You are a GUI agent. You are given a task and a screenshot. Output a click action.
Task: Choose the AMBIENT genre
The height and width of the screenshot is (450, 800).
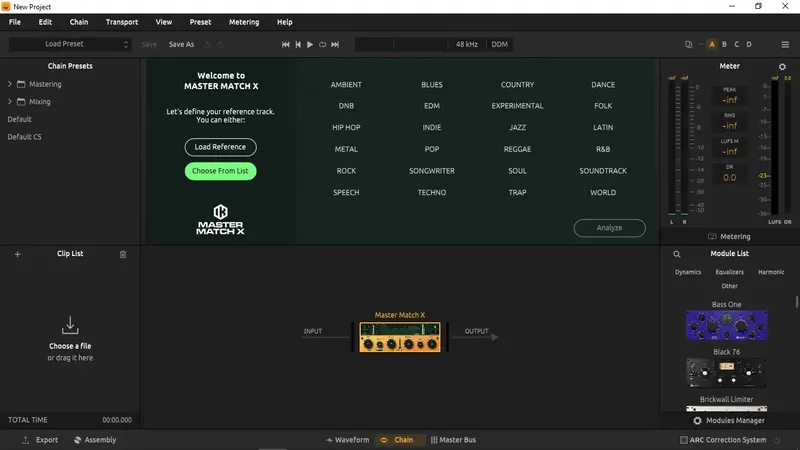[346, 85]
